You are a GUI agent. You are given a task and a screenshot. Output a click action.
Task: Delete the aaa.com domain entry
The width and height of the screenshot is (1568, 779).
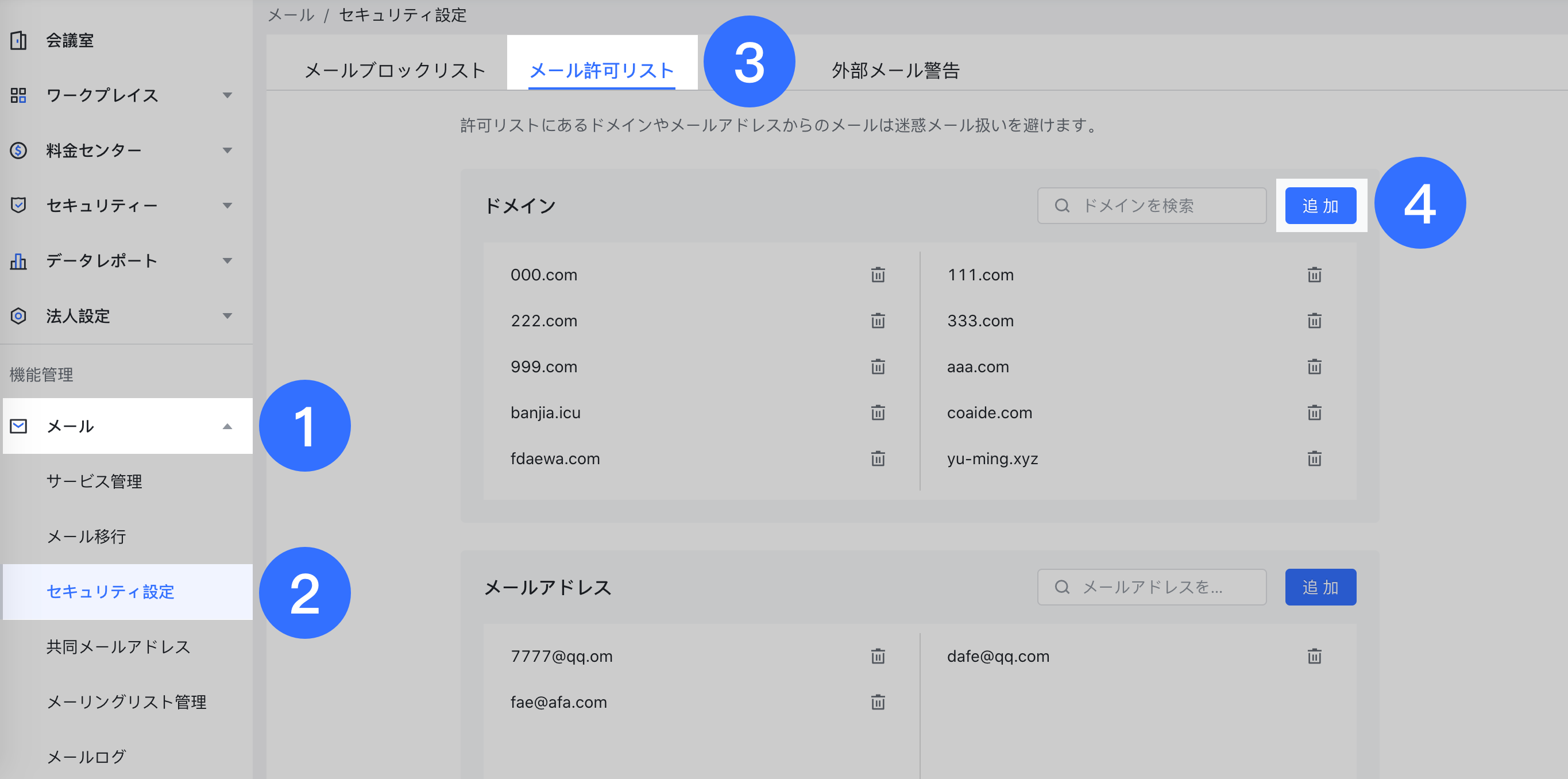click(x=1314, y=367)
